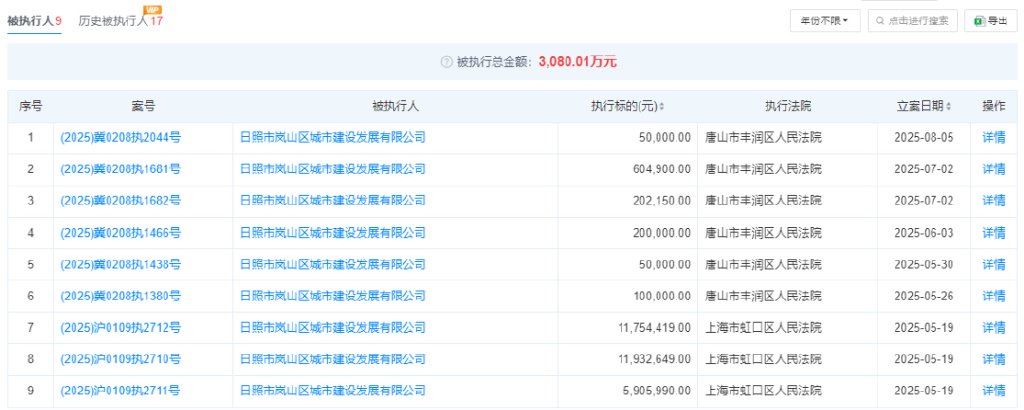Click company name in row 9
1024x410 pixels.
tap(333, 390)
